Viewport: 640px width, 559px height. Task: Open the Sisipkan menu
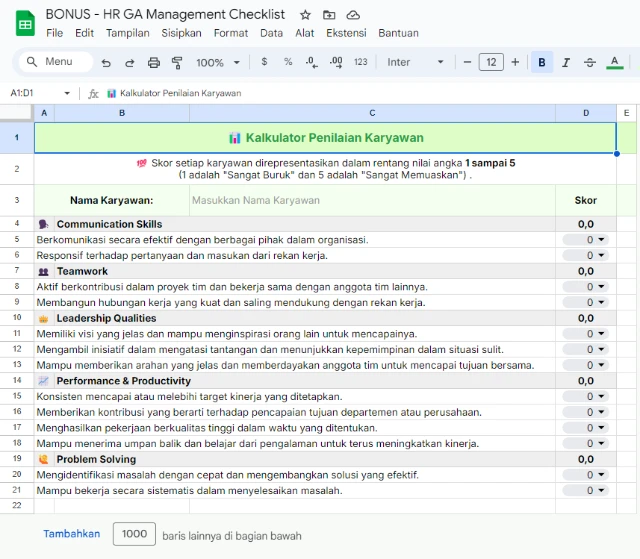click(x=181, y=33)
